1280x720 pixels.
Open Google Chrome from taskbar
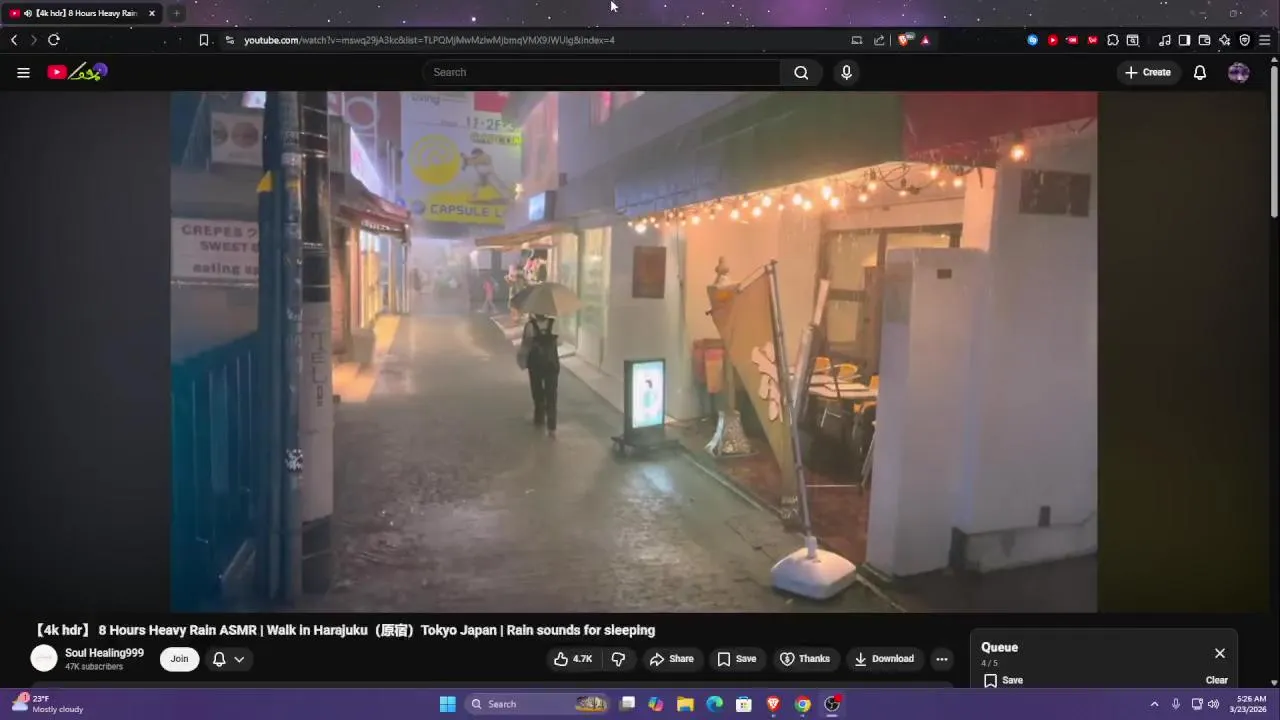tap(802, 704)
